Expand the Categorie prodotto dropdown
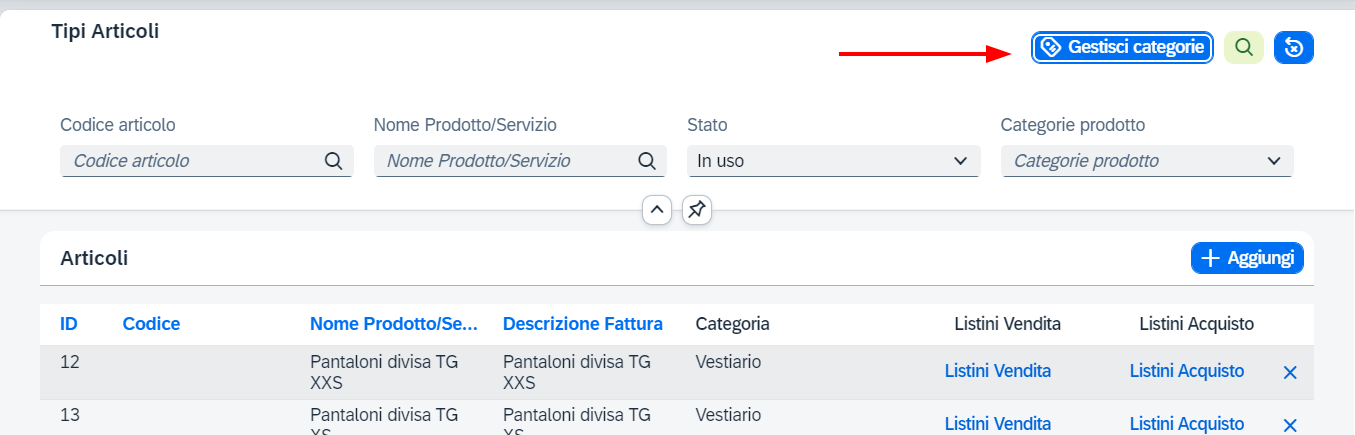This screenshot has width=1355, height=435. click(1148, 161)
